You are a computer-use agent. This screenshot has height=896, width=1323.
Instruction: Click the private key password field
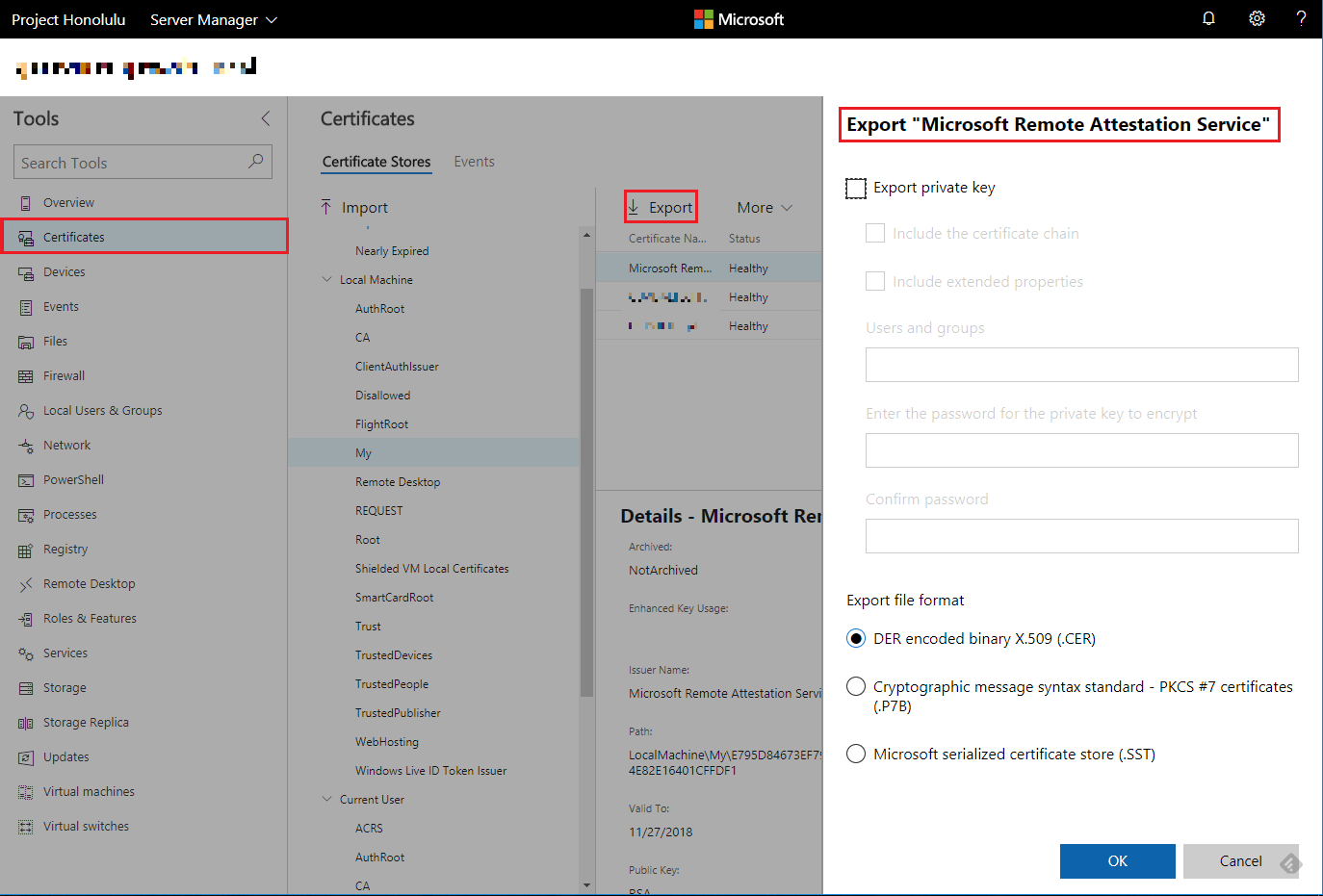click(x=1082, y=450)
